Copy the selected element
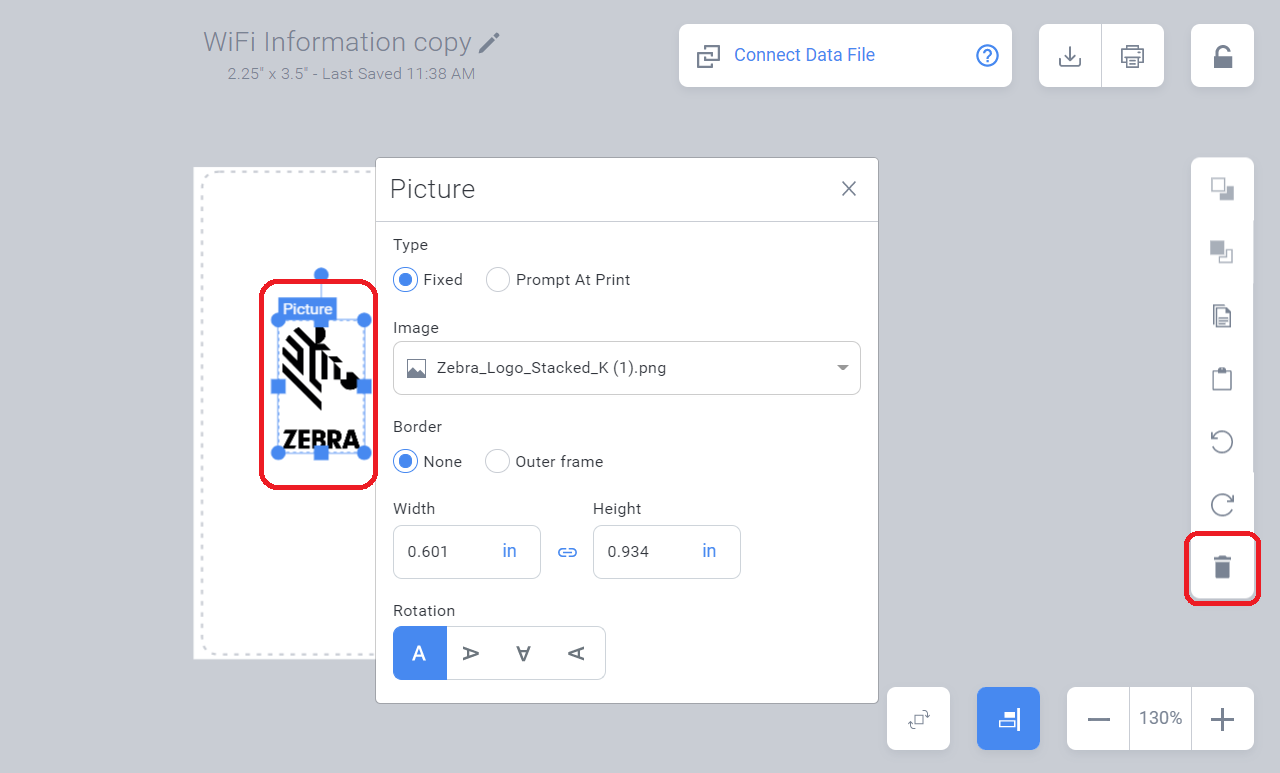The width and height of the screenshot is (1280, 773). click(1221, 315)
